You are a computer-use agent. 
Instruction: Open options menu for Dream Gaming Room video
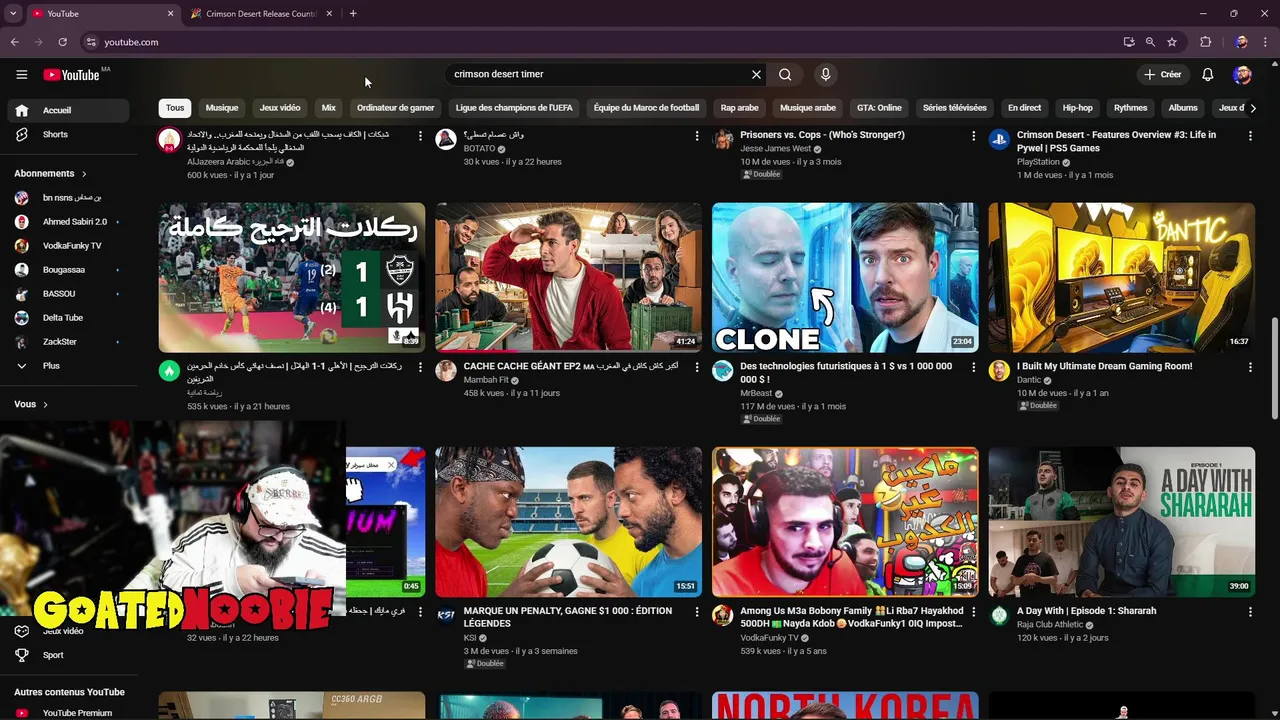pyautogui.click(x=1250, y=368)
